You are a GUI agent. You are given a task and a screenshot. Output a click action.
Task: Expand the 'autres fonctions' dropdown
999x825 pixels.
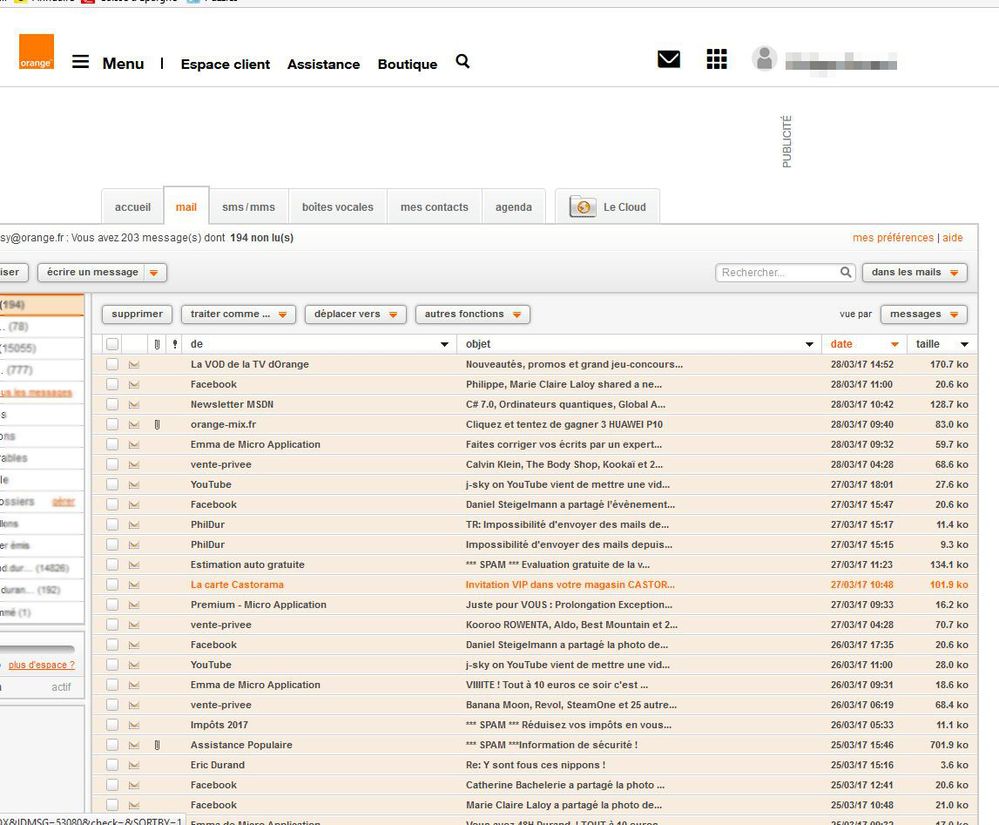(472, 314)
